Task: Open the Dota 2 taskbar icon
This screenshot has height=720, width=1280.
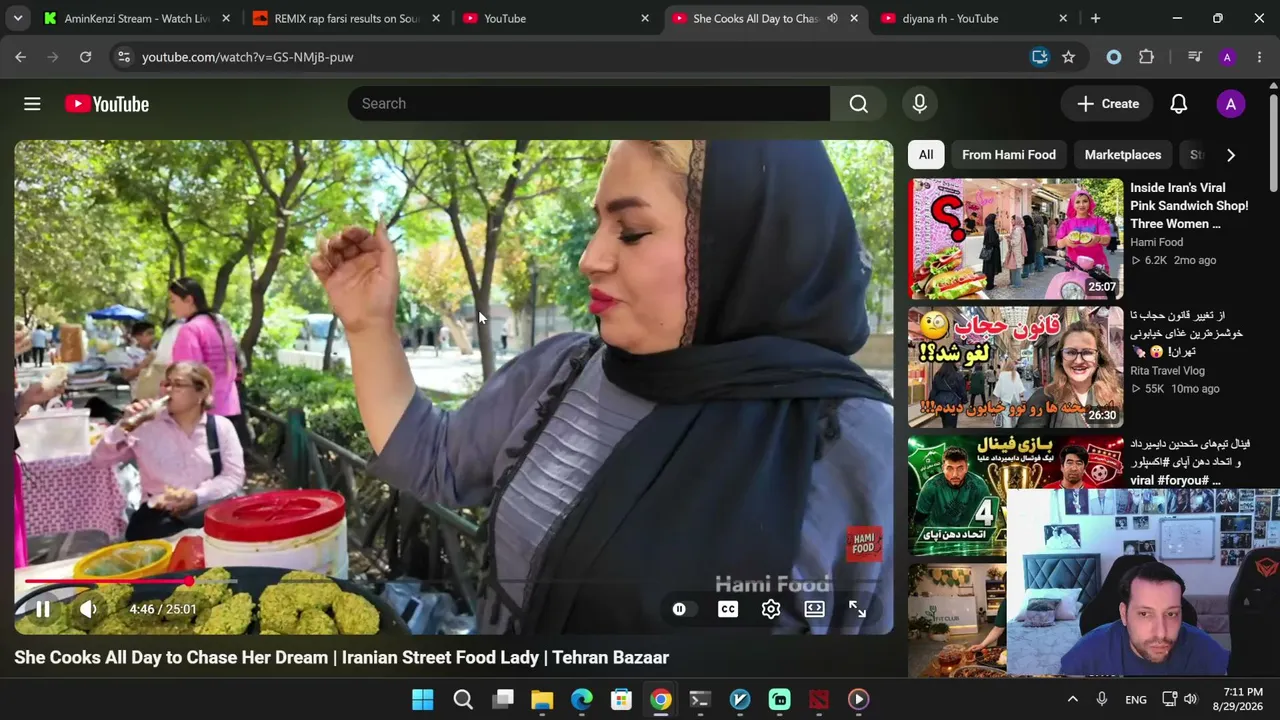Action: pos(819,699)
